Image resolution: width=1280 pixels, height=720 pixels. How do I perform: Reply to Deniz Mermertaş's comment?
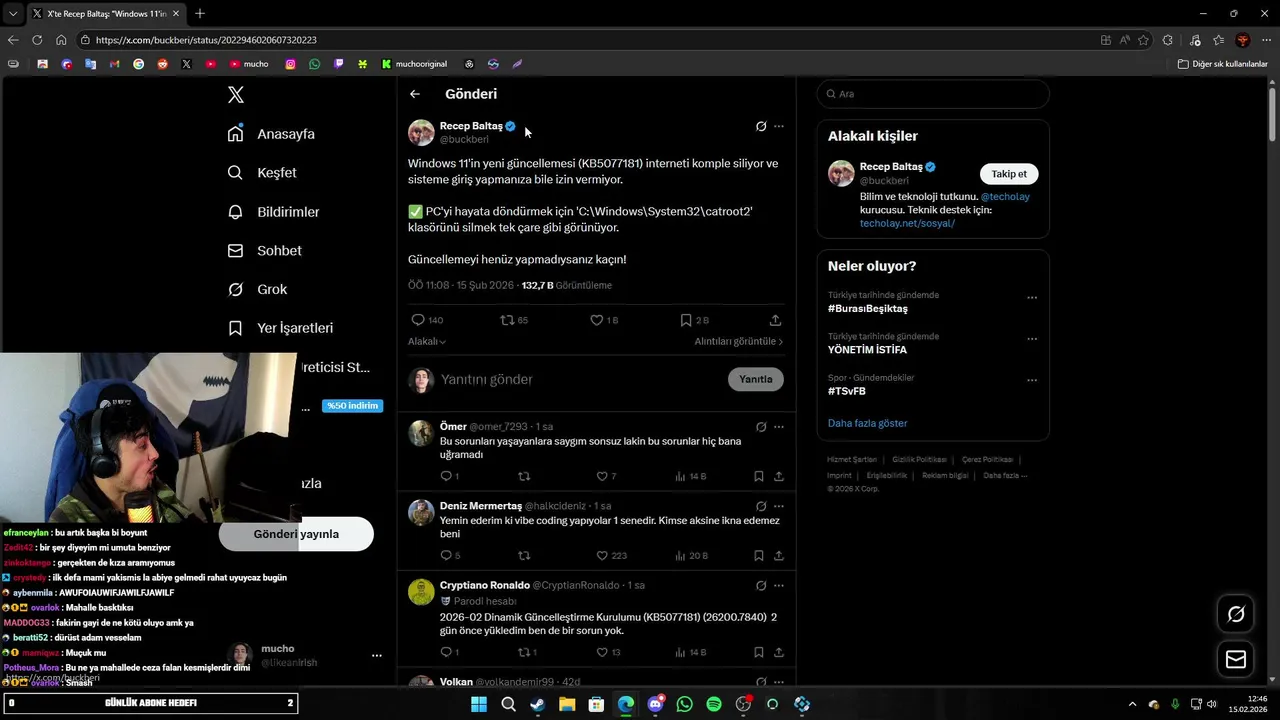[450, 556]
